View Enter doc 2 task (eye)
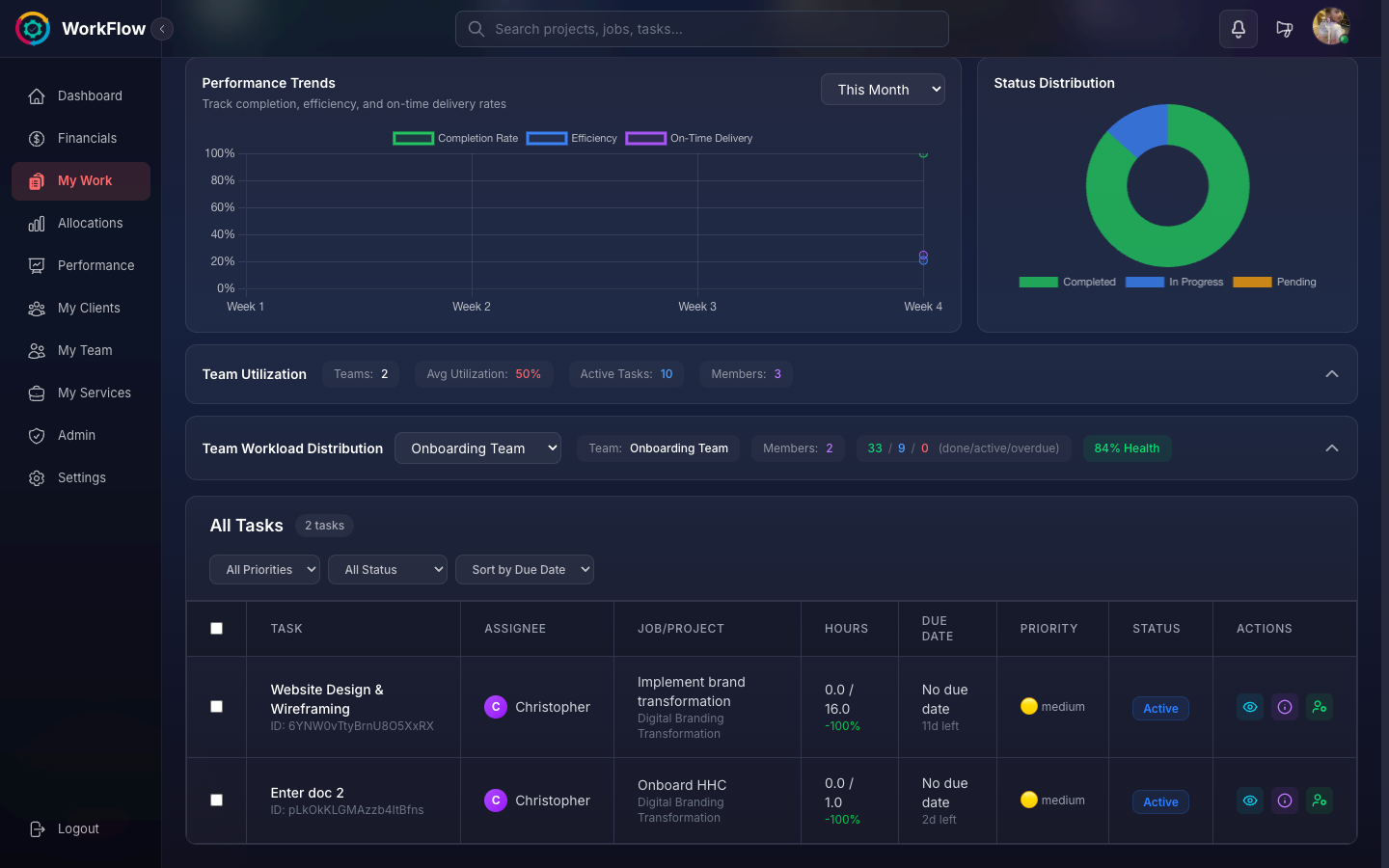Screen dimensions: 1389x868 (x=1250, y=800)
